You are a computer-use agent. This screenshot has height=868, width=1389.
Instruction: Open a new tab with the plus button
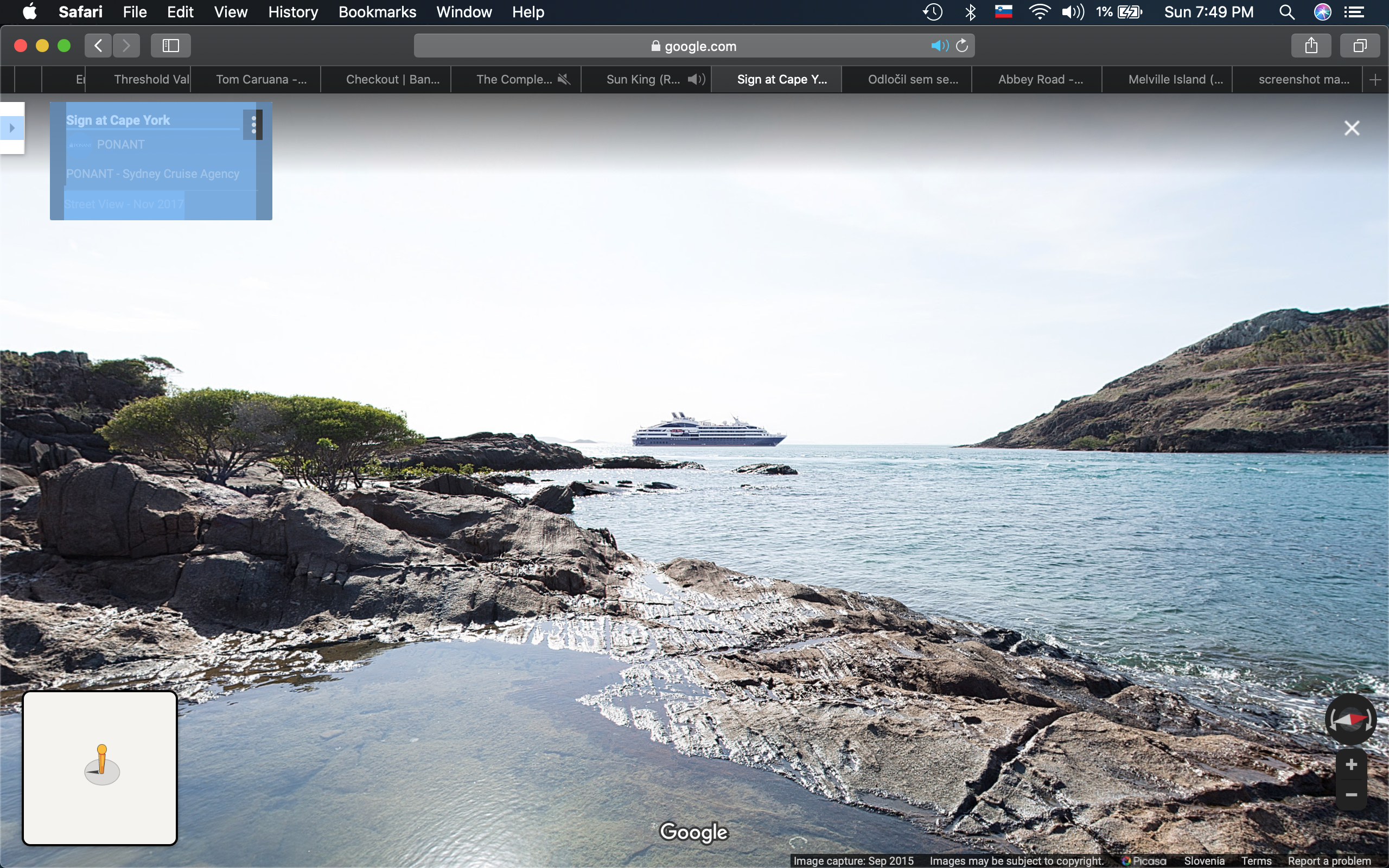(1375, 80)
